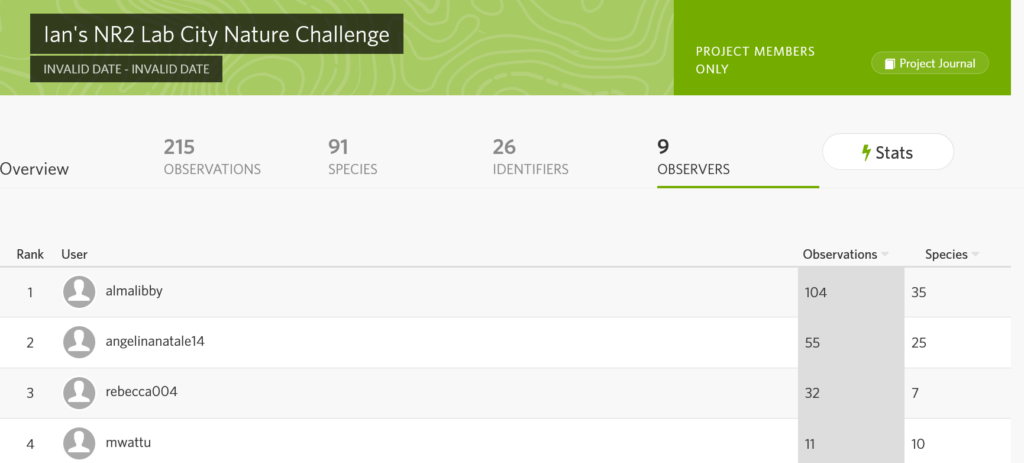The height and width of the screenshot is (463, 1024).
Task: Switch to the Overview tab
Action: tap(34, 169)
